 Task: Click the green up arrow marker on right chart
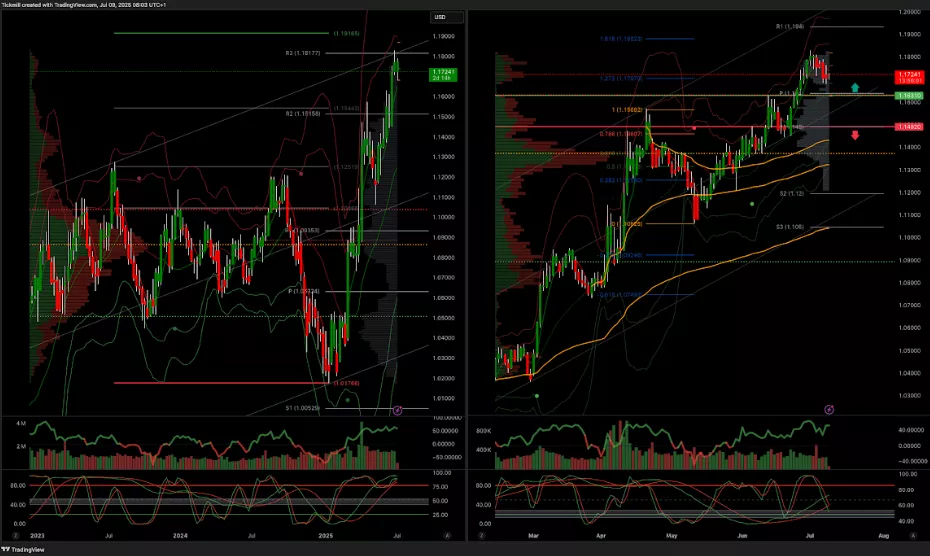coord(855,89)
